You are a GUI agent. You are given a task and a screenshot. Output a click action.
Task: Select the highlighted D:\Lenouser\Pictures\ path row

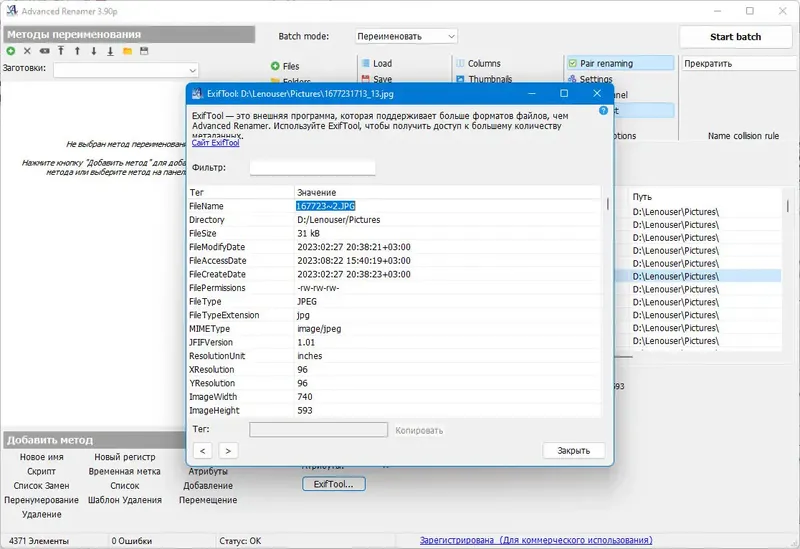tap(698, 277)
